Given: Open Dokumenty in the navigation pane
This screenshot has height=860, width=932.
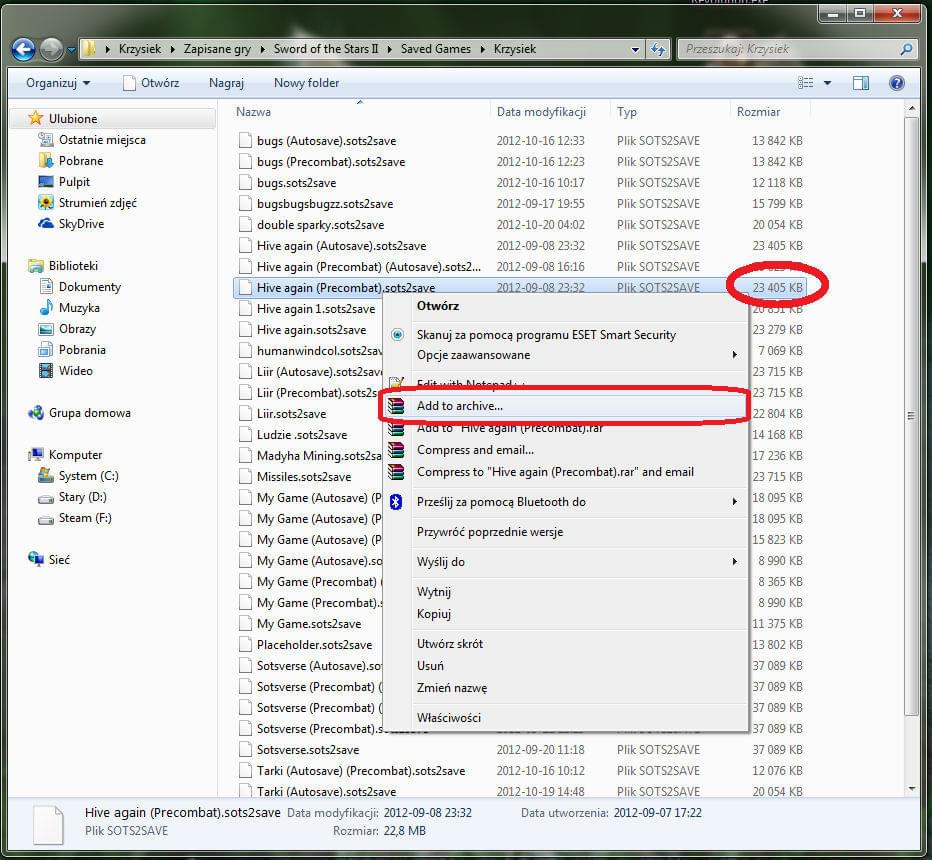Looking at the screenshot, I should click(90, 287).
